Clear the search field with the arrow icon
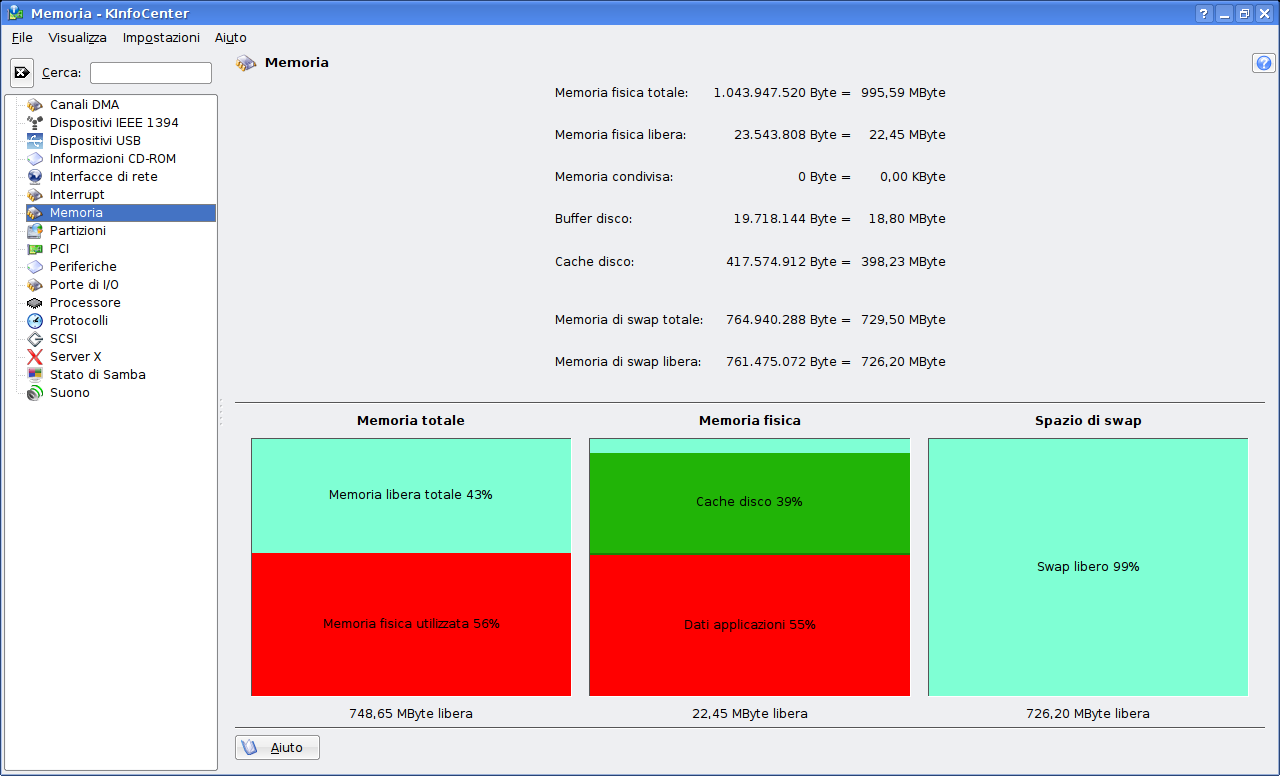This screenshot has height=776, width=1280. point(22,73)
